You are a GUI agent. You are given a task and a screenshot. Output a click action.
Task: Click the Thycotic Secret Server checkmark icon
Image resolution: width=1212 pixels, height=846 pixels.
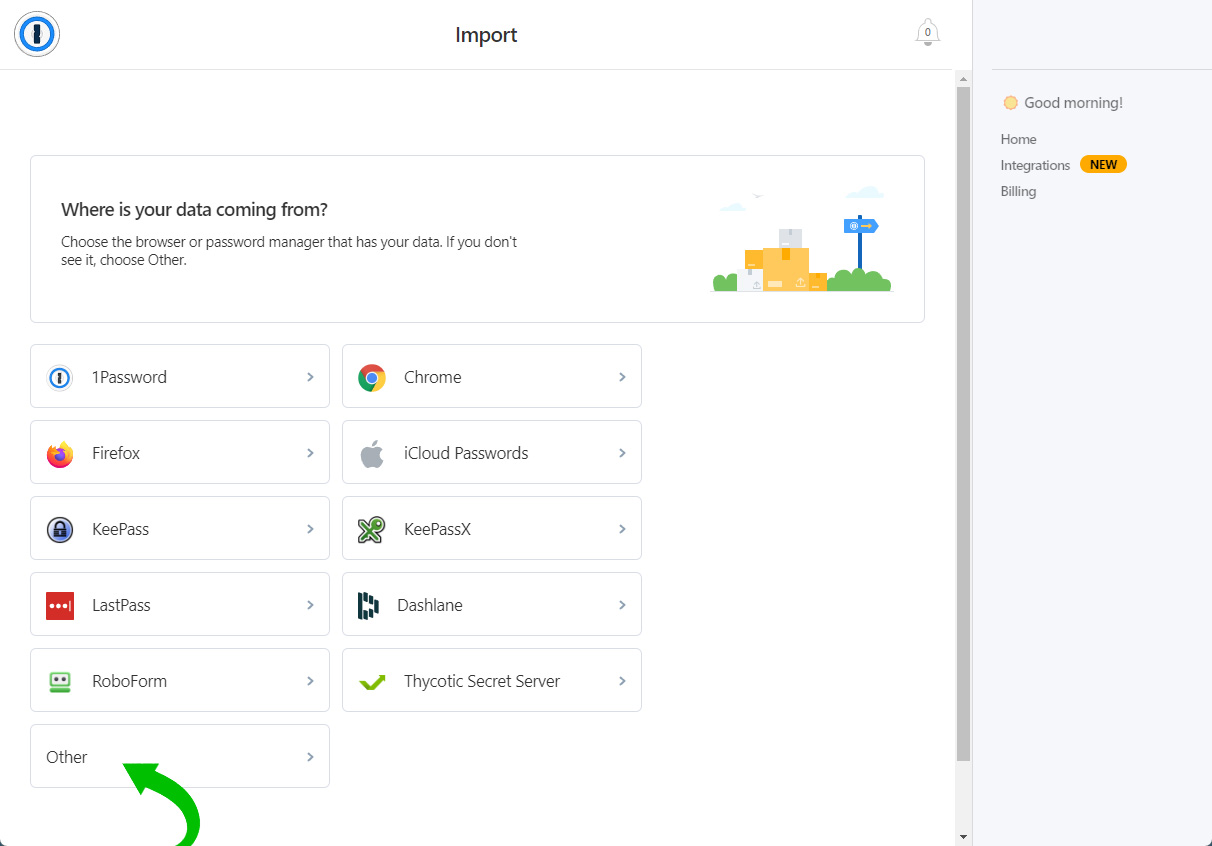coord(372,682)
